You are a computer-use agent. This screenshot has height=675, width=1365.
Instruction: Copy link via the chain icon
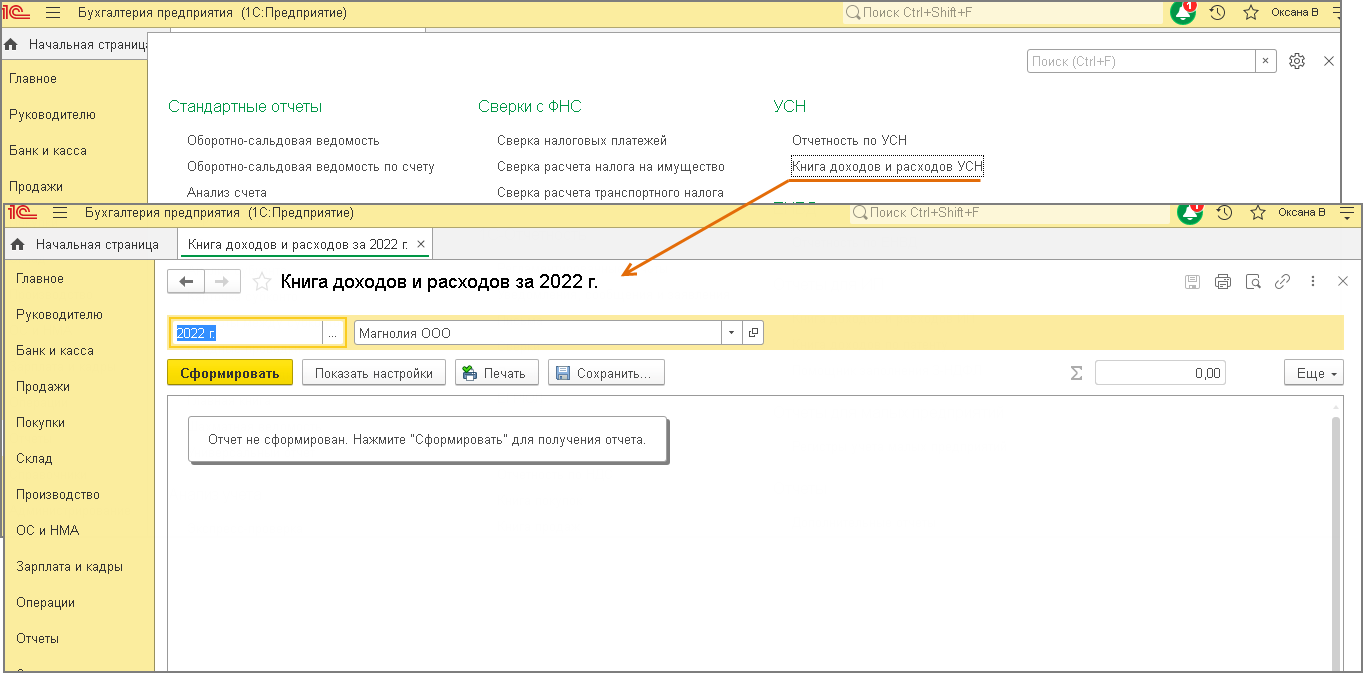(x=1283, y=282)
